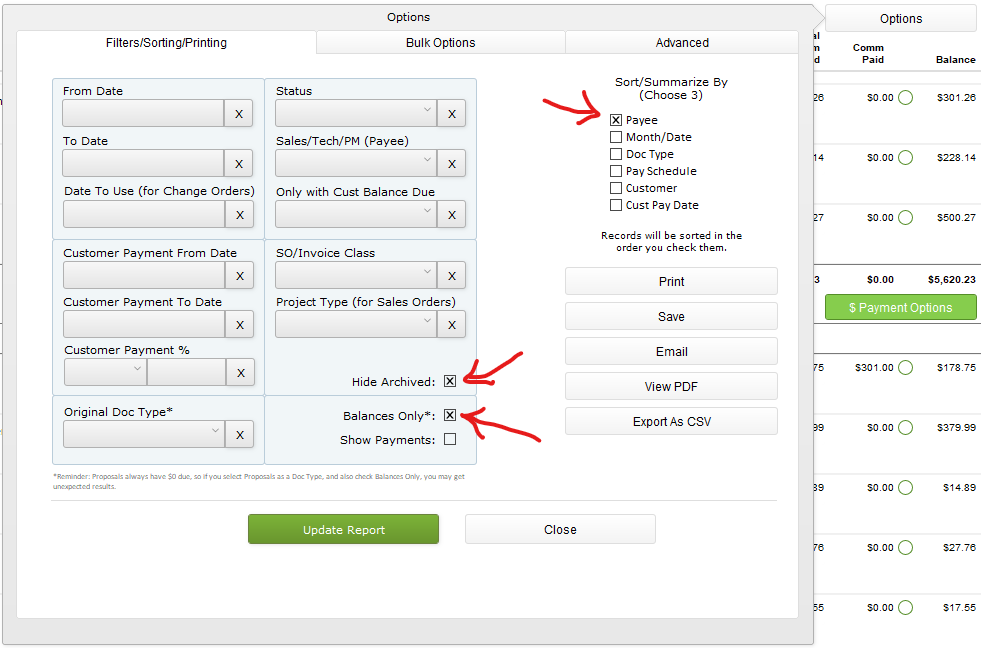Clear Original Doc Type with X
The width and height of the screenshot is (981, 648).
click(x=238, y=434)
